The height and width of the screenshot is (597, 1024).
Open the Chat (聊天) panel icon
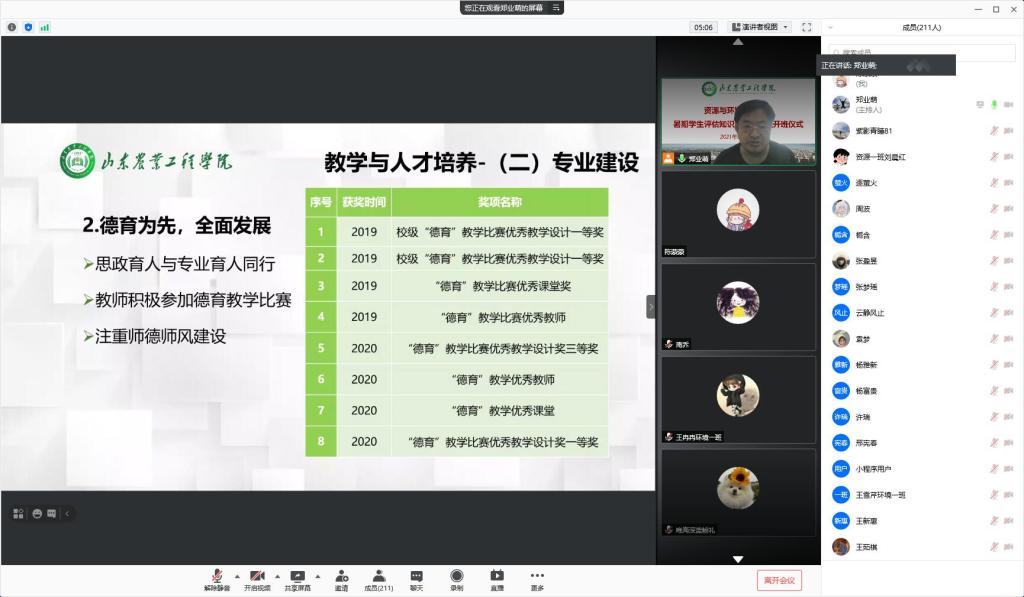click(416, 577)
